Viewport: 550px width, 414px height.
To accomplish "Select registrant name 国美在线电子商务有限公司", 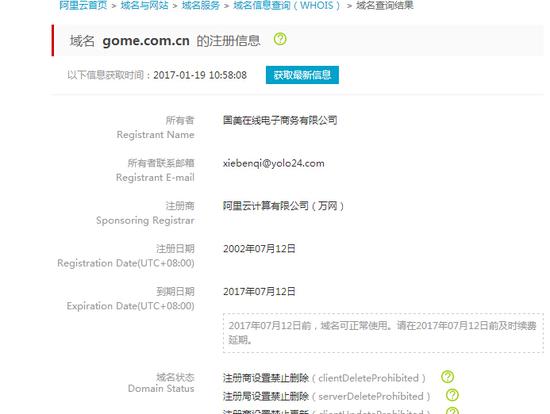I will coord(280,120).
